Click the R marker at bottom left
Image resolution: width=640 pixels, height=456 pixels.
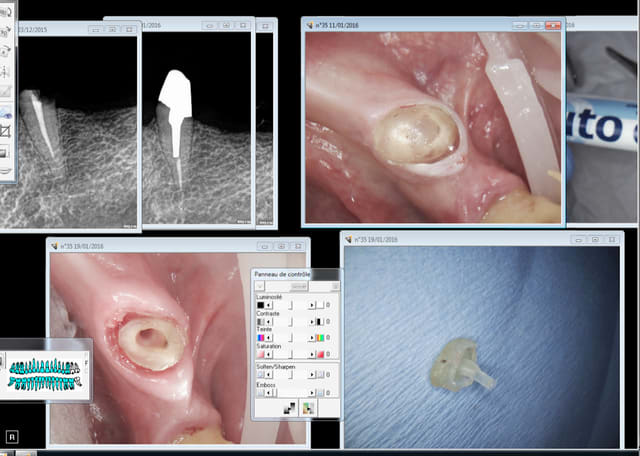(10, 436)
